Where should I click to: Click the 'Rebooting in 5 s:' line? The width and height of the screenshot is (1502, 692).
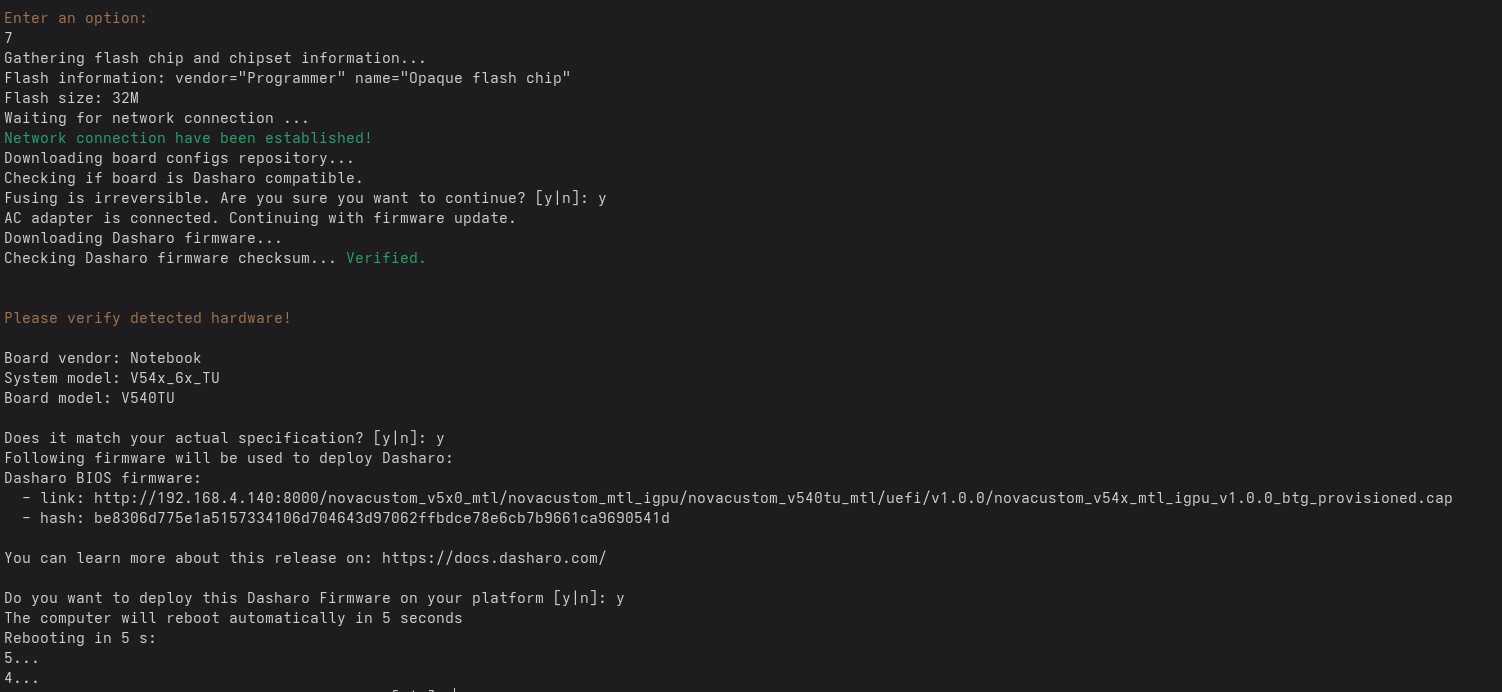[80, 638]
